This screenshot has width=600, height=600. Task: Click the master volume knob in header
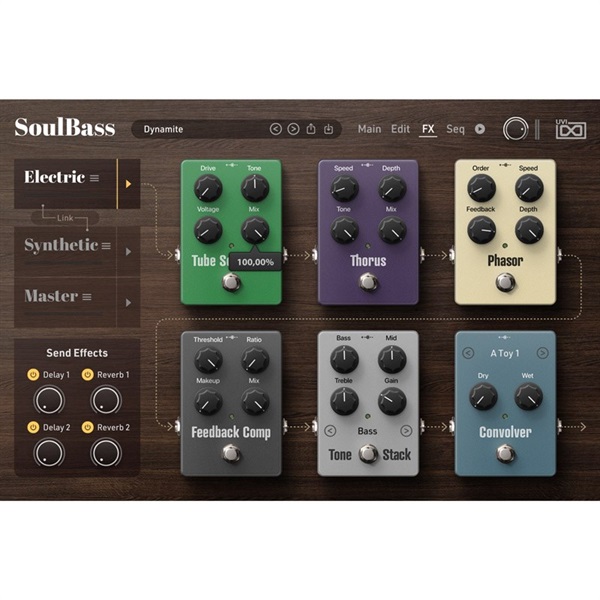(516, 129)
